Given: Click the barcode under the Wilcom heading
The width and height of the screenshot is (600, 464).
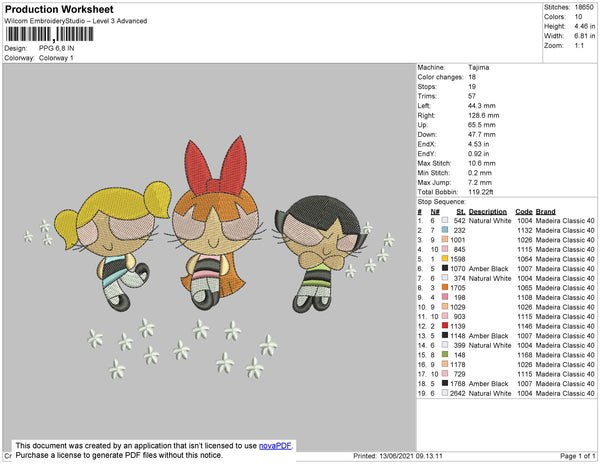Looking at the screenshot, I should pyautogui.click(x=49, y=34).
